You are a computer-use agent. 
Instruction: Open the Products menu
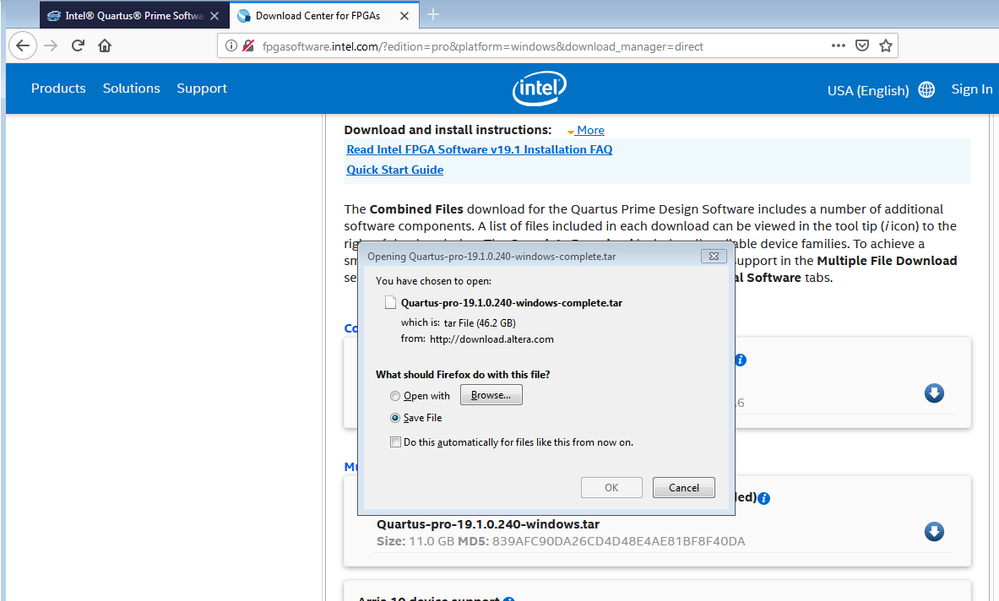pyautogui.click(x=58, y=88)
